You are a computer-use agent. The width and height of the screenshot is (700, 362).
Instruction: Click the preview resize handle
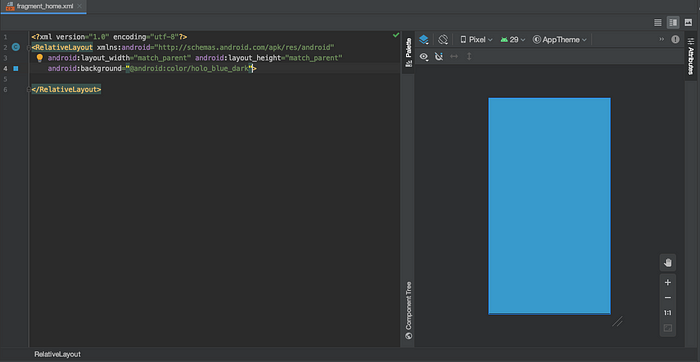617,321
